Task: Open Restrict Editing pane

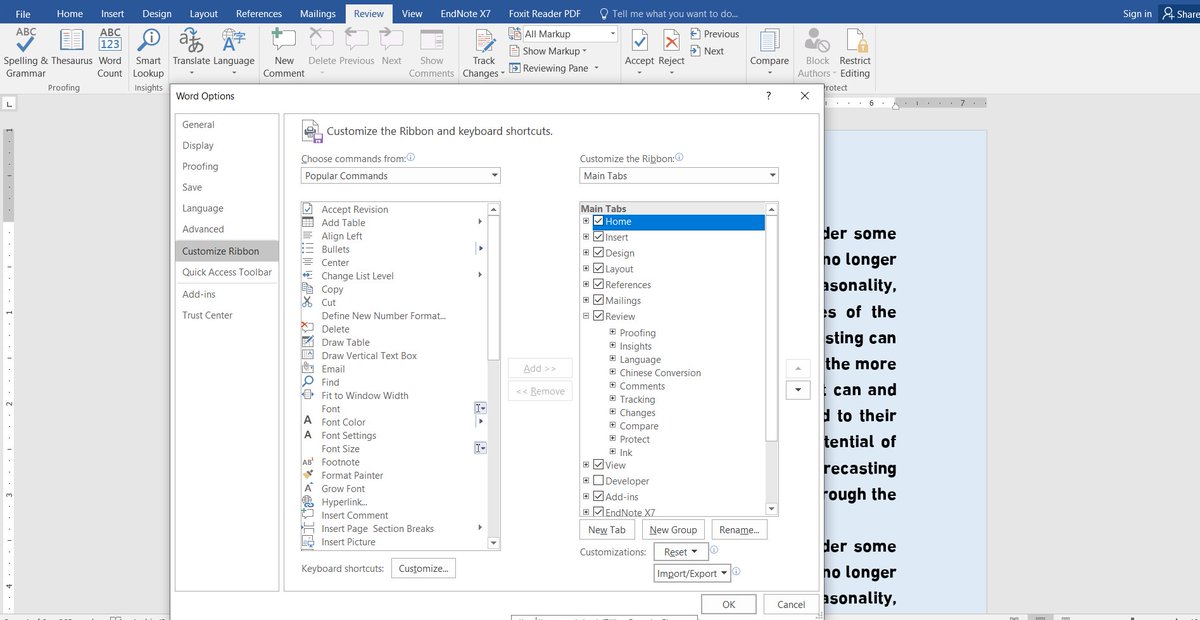Action: (855, 52)
